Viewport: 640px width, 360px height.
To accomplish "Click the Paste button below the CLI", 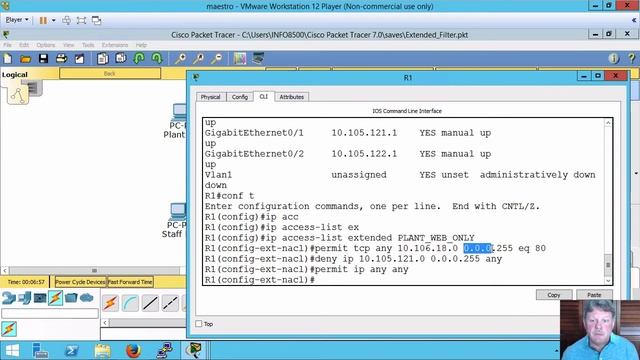I will coord(594,295).
